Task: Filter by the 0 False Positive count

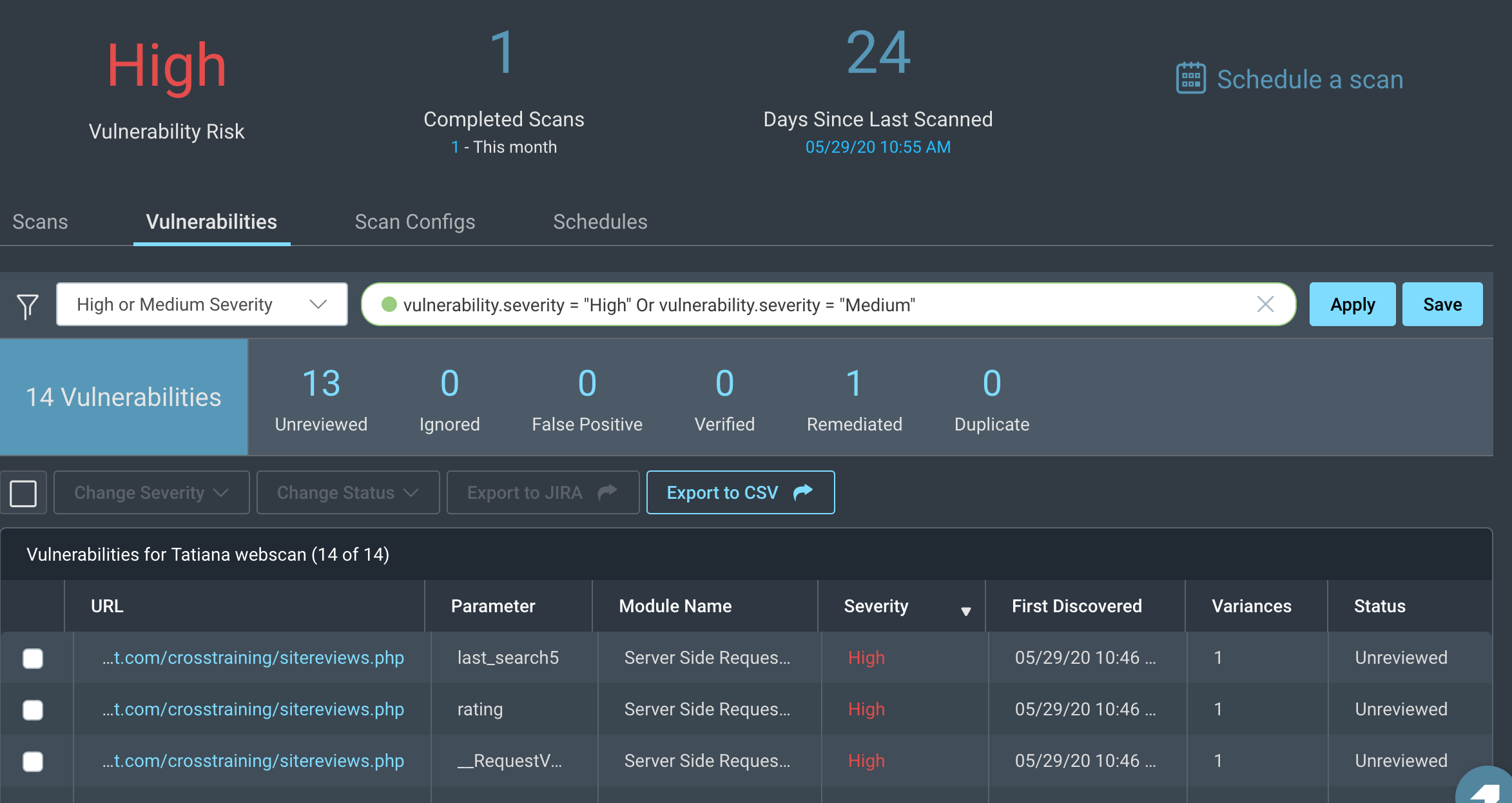Action: coord(587,400)
